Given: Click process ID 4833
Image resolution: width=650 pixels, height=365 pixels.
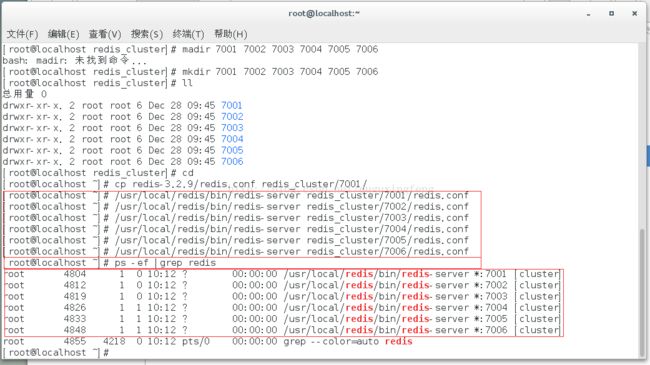Looking at the screenshot, I should 75,319.
